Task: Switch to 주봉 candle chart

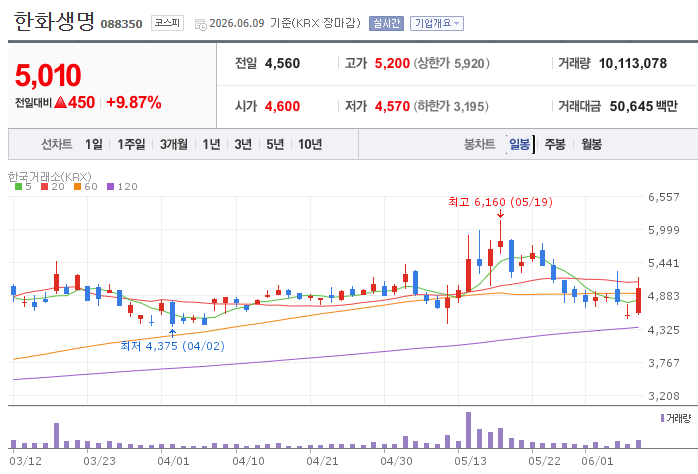Action: click(555, 144)
